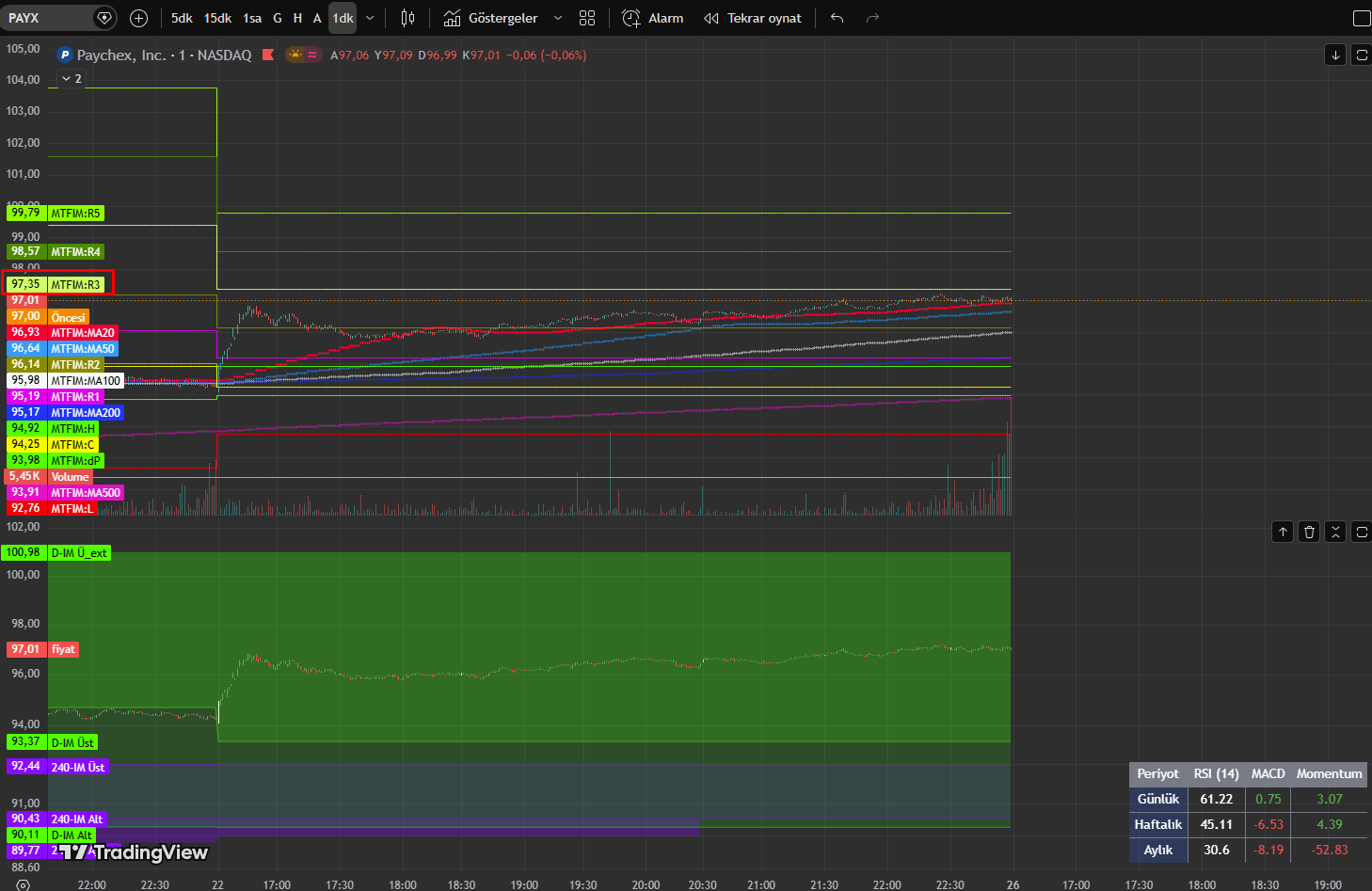
Task: Create an Alarm alert
Action: pos(653,18)
